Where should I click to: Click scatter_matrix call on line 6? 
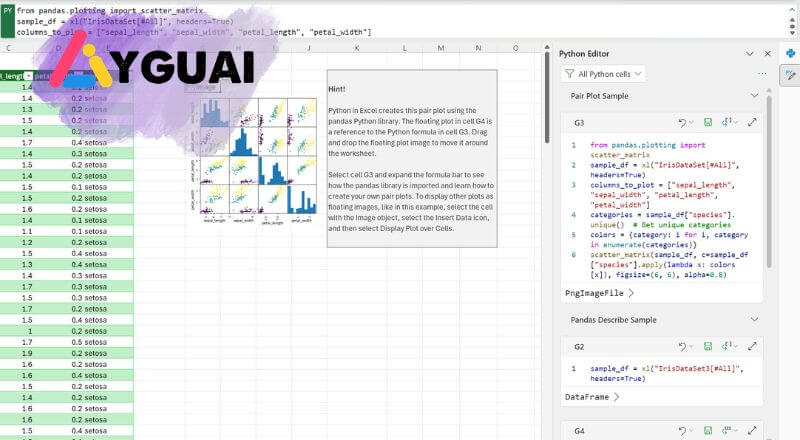(x=669, y=264)
